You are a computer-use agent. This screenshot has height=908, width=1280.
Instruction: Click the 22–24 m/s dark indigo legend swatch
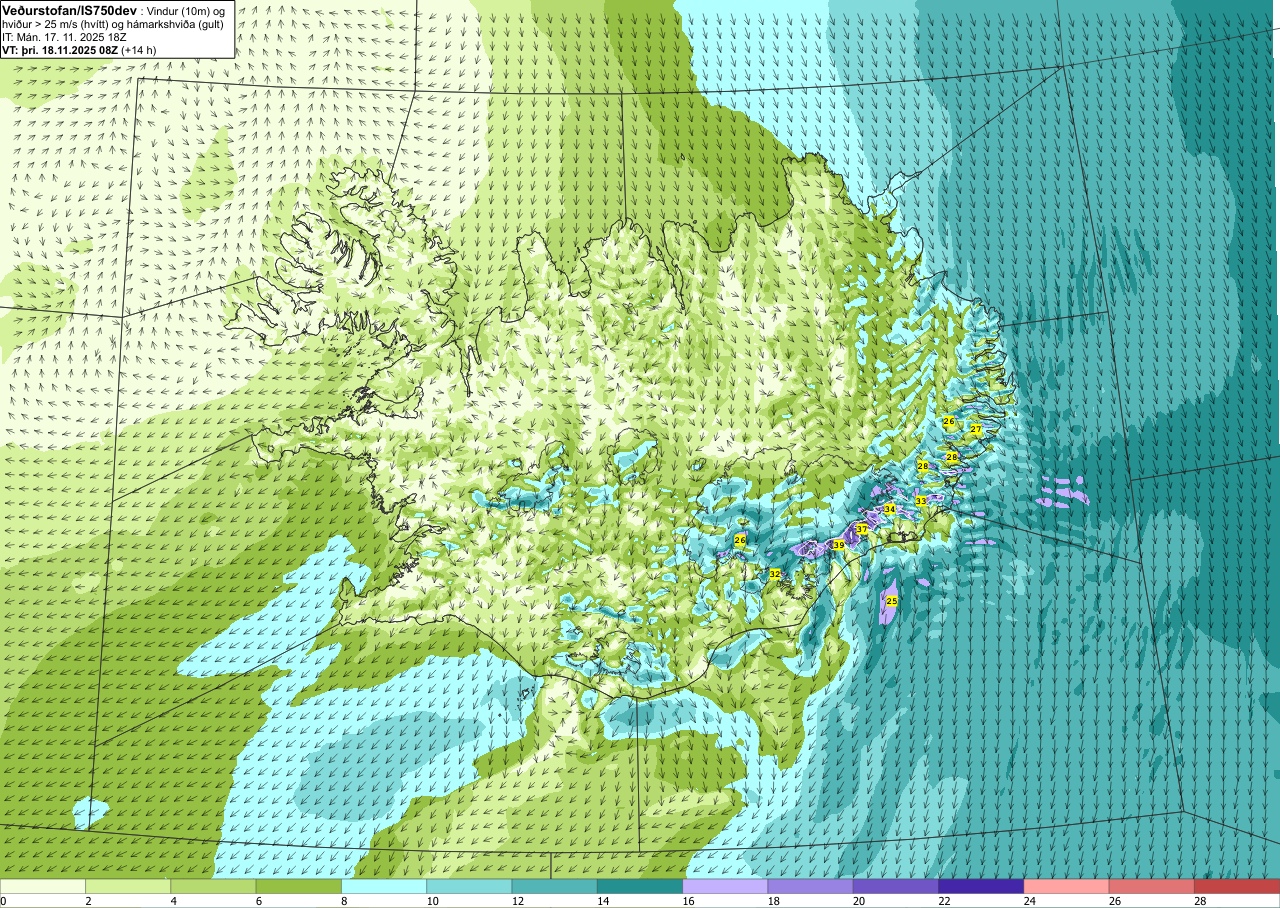click(x=981, y=886)
